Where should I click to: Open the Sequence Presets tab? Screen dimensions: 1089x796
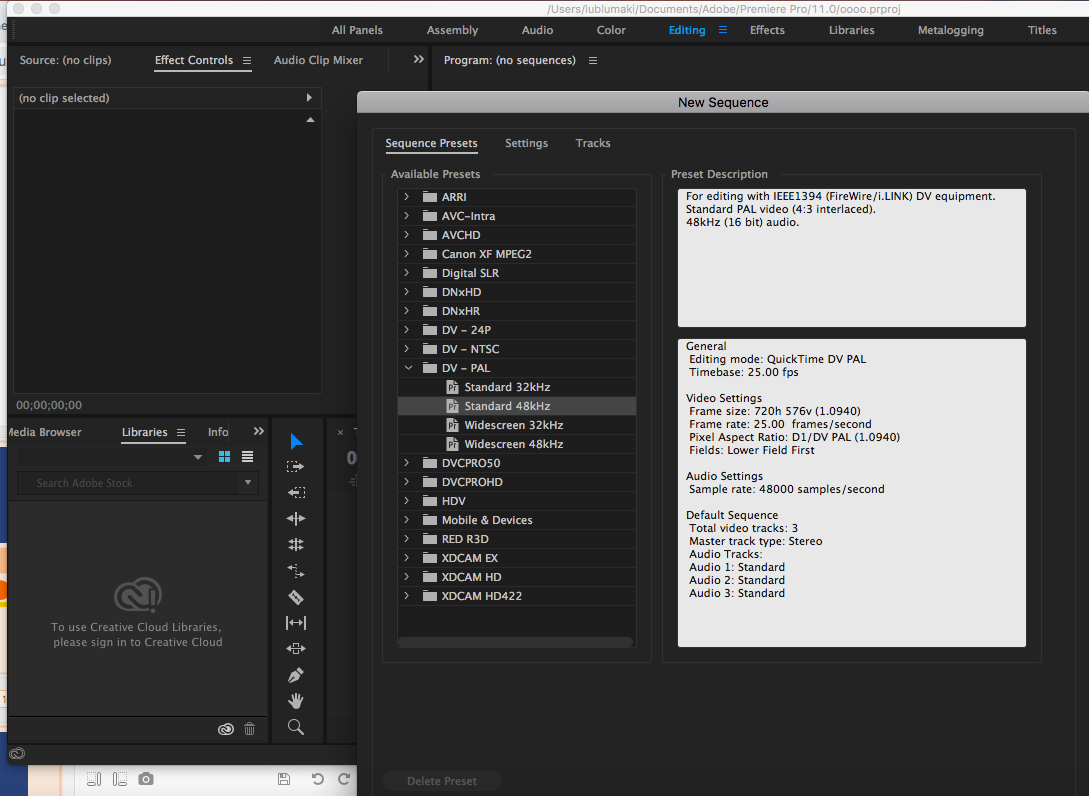(x=431, y=143)
